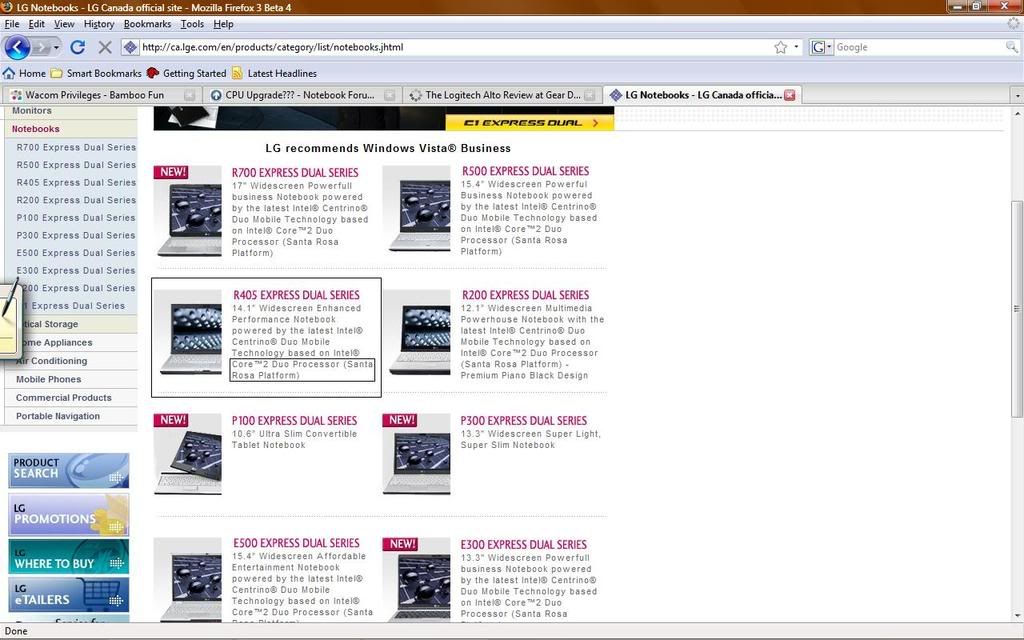Click the P100 EXPRESS DUAL SERIES heading
This screenshot has width=1024, height=640.
tap(295, 421)
